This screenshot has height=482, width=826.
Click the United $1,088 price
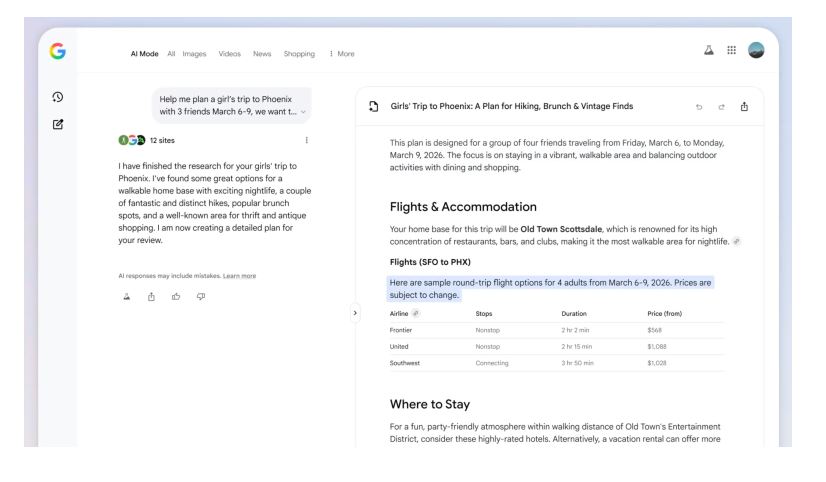[657, 347]
